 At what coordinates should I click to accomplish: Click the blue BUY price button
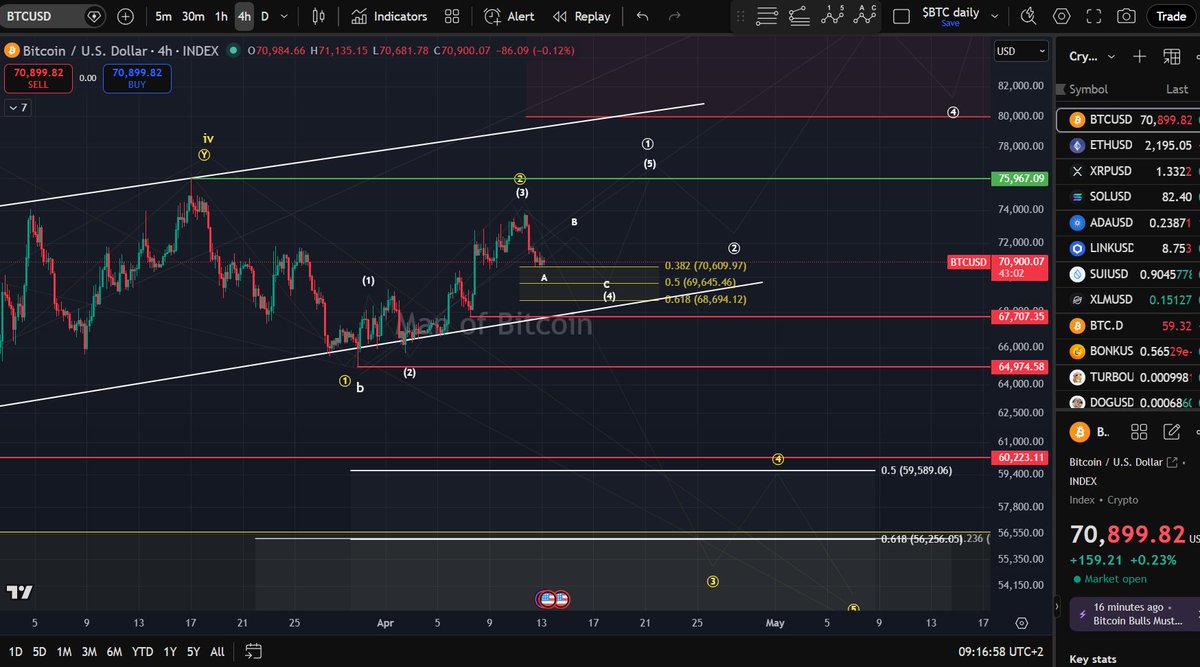[137, 78]
